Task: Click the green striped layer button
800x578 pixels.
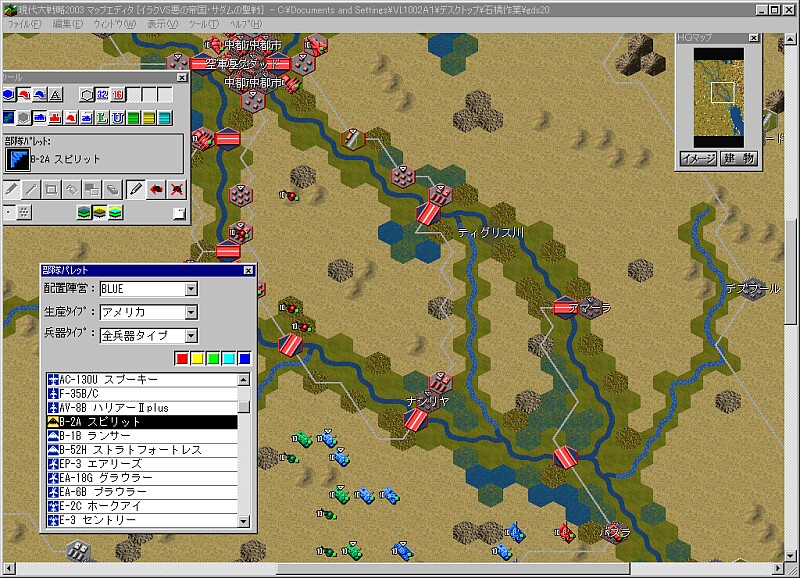Action: pos(133,118)
